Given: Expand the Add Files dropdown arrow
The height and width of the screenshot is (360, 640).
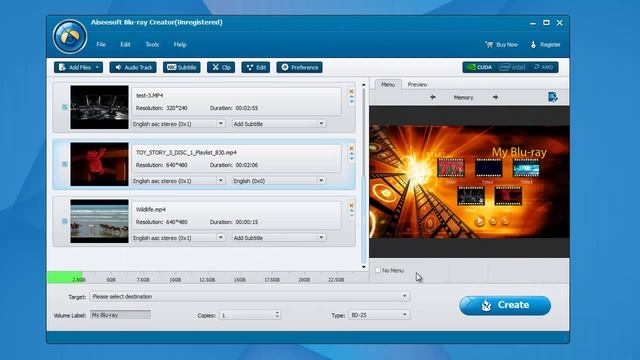Looking at the screenshot, I should [x=98, y=67].
